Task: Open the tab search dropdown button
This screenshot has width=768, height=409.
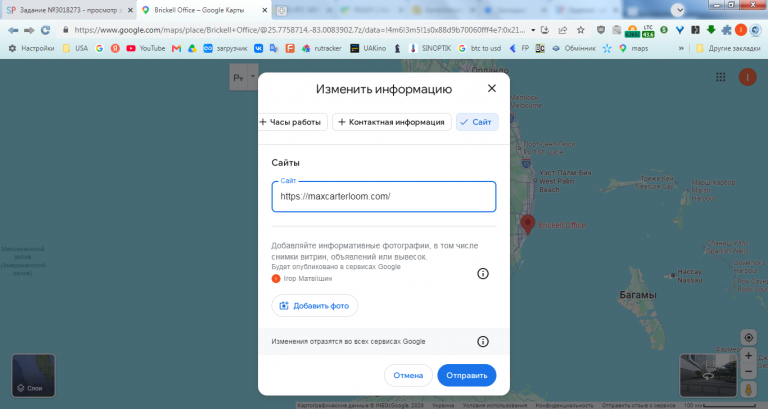Action: [x=678, y=10]
